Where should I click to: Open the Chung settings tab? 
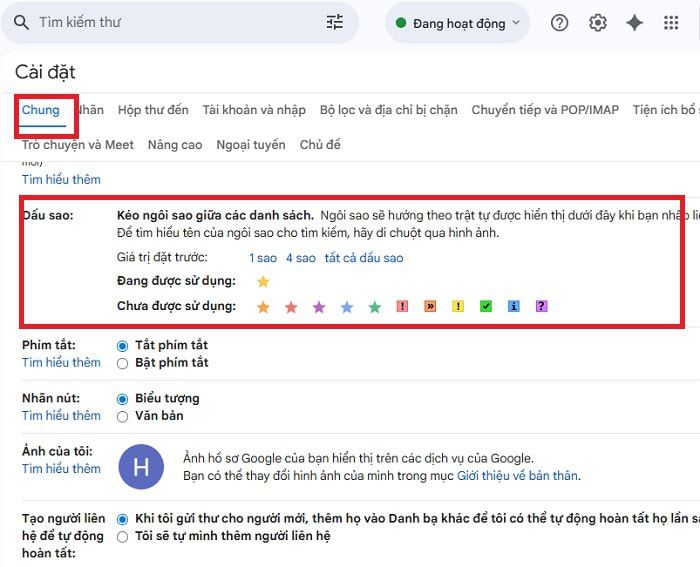coord(41,110)
